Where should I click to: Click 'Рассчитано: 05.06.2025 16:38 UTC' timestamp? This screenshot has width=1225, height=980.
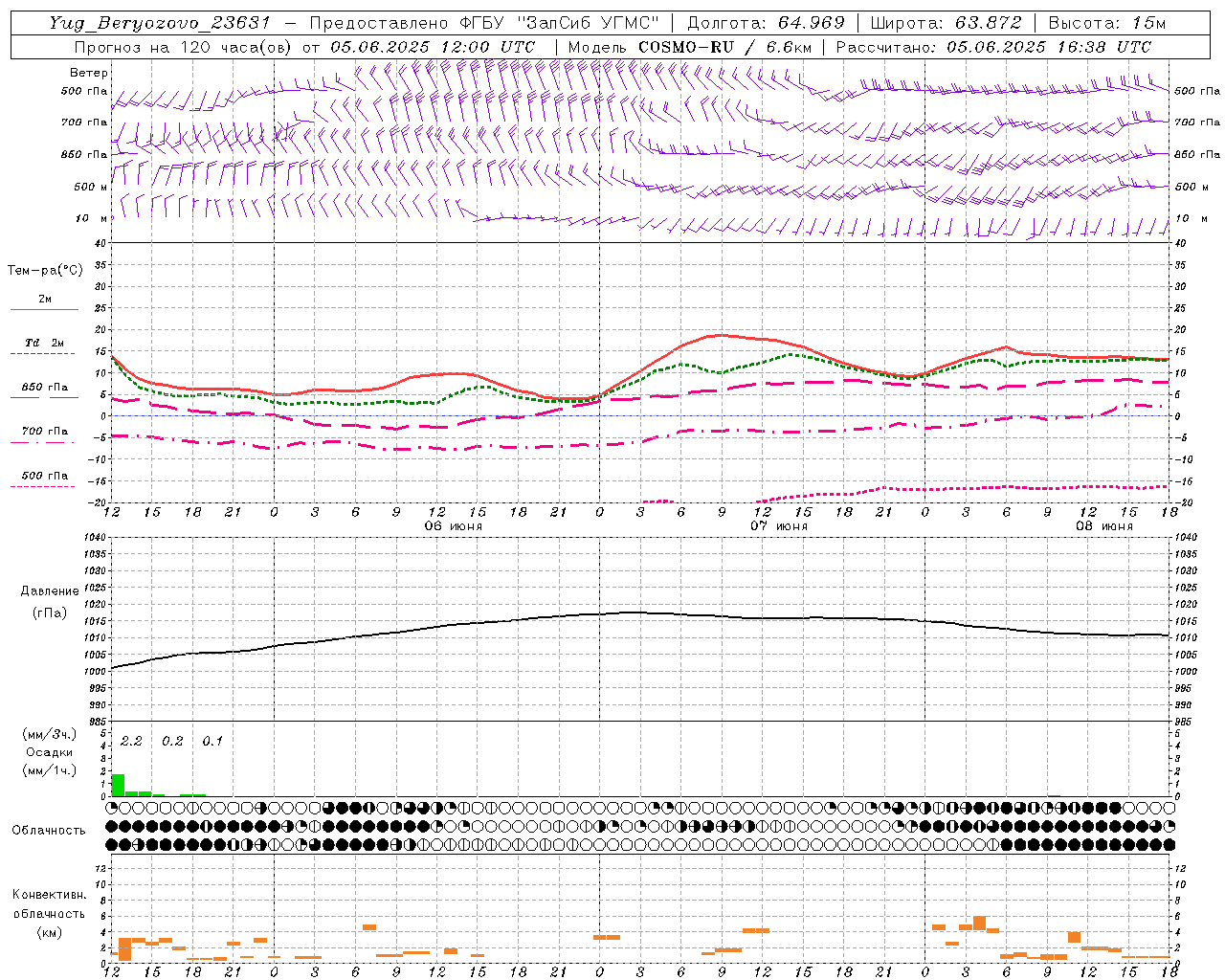[993, 47]
